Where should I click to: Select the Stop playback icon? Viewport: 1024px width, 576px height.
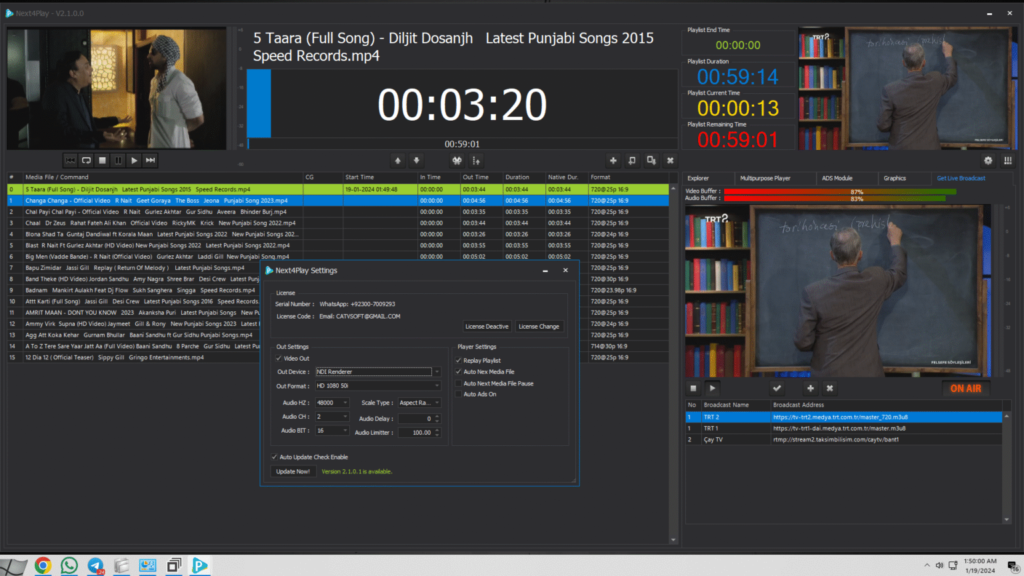point(102,159)
